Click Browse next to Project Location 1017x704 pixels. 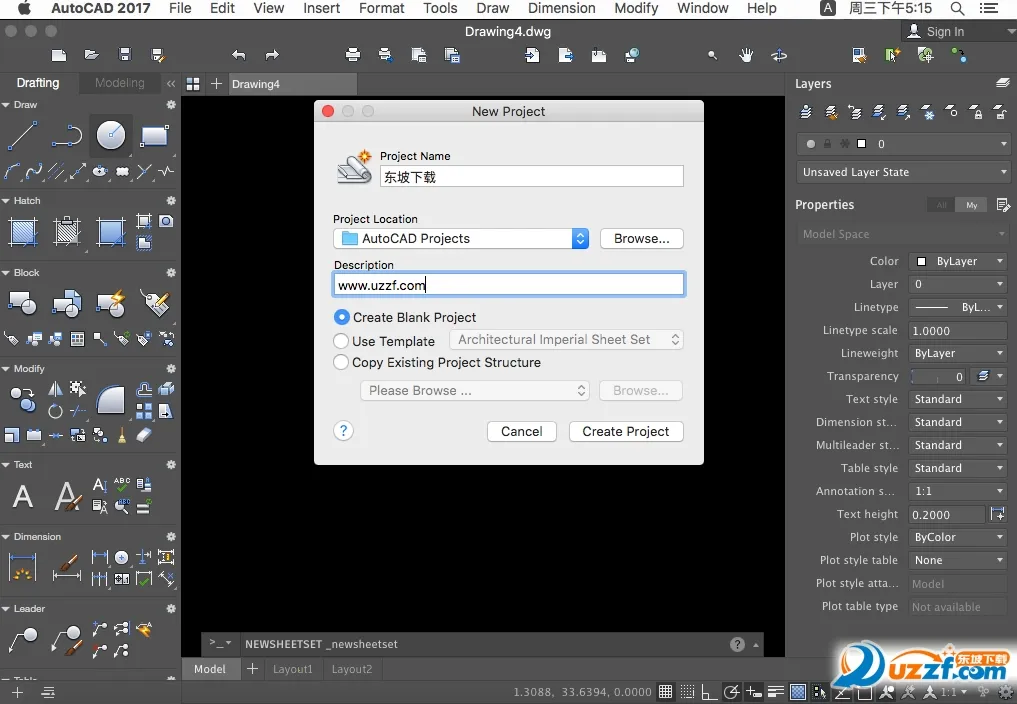coord(641,238)
